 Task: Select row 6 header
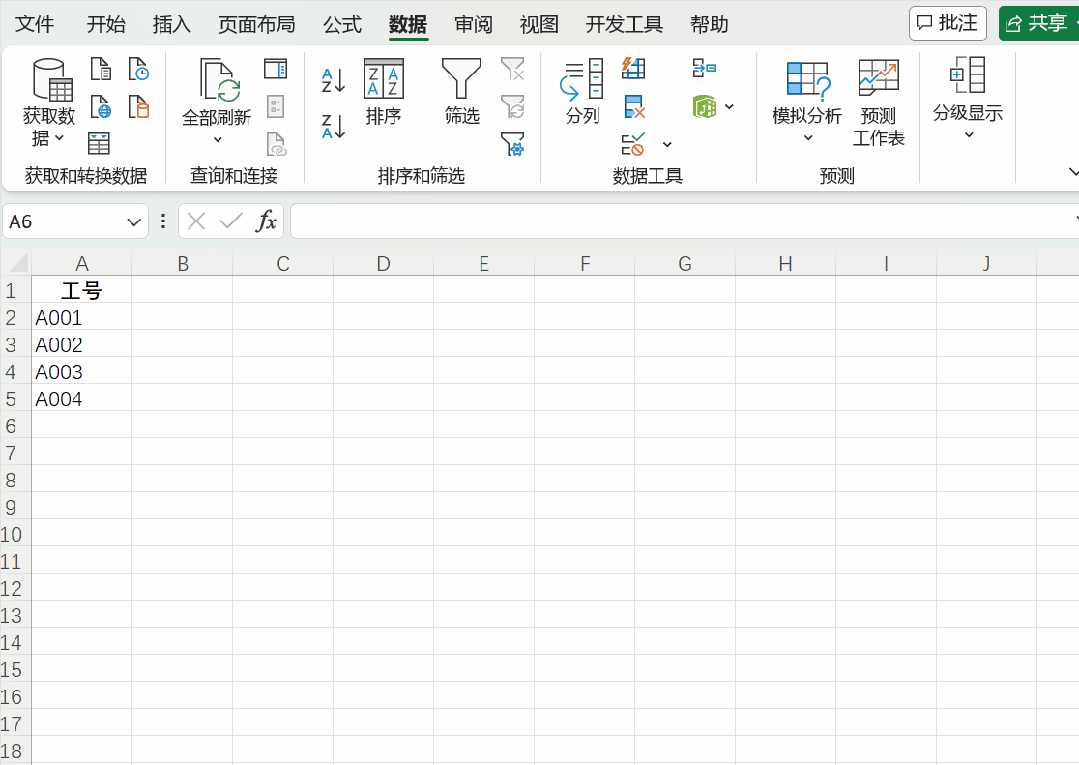15,426
